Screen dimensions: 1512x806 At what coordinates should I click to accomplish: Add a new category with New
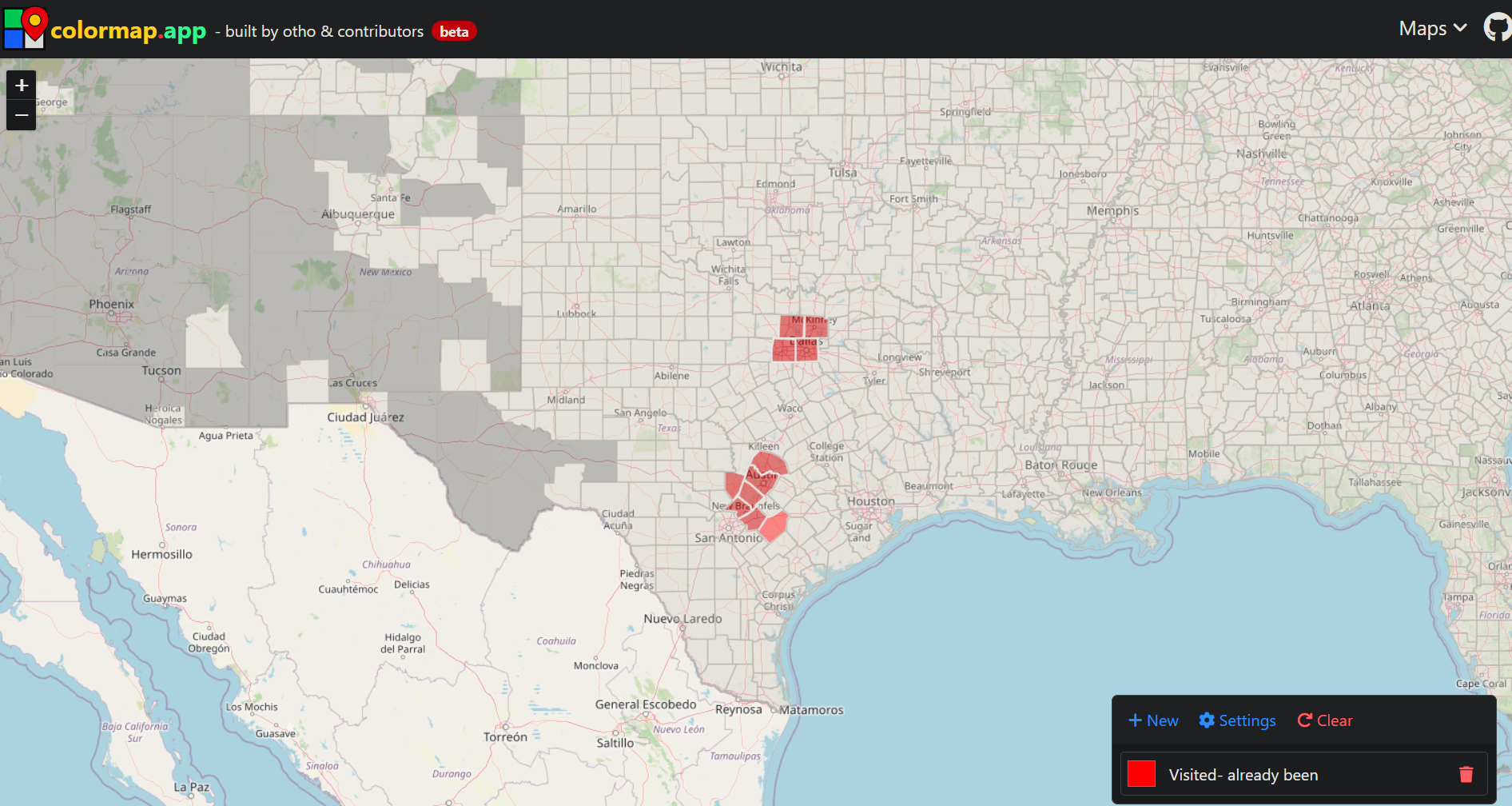click(1153, 720)
